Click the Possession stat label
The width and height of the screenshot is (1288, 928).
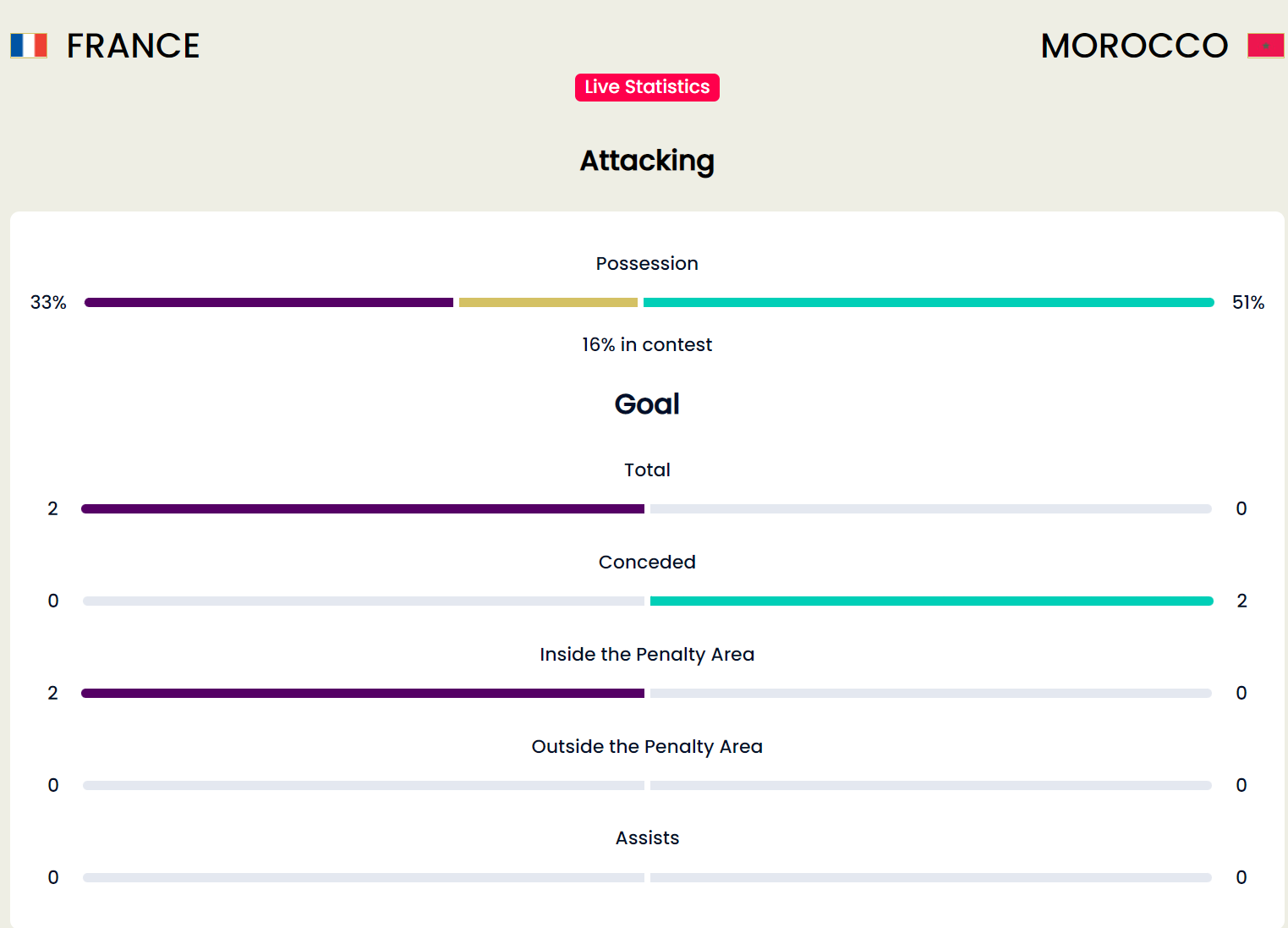647,264
